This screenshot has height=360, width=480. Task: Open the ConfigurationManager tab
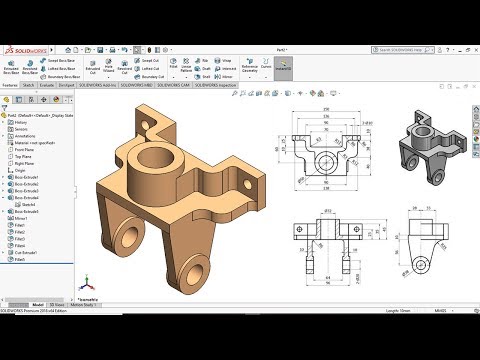coord(31,99)
